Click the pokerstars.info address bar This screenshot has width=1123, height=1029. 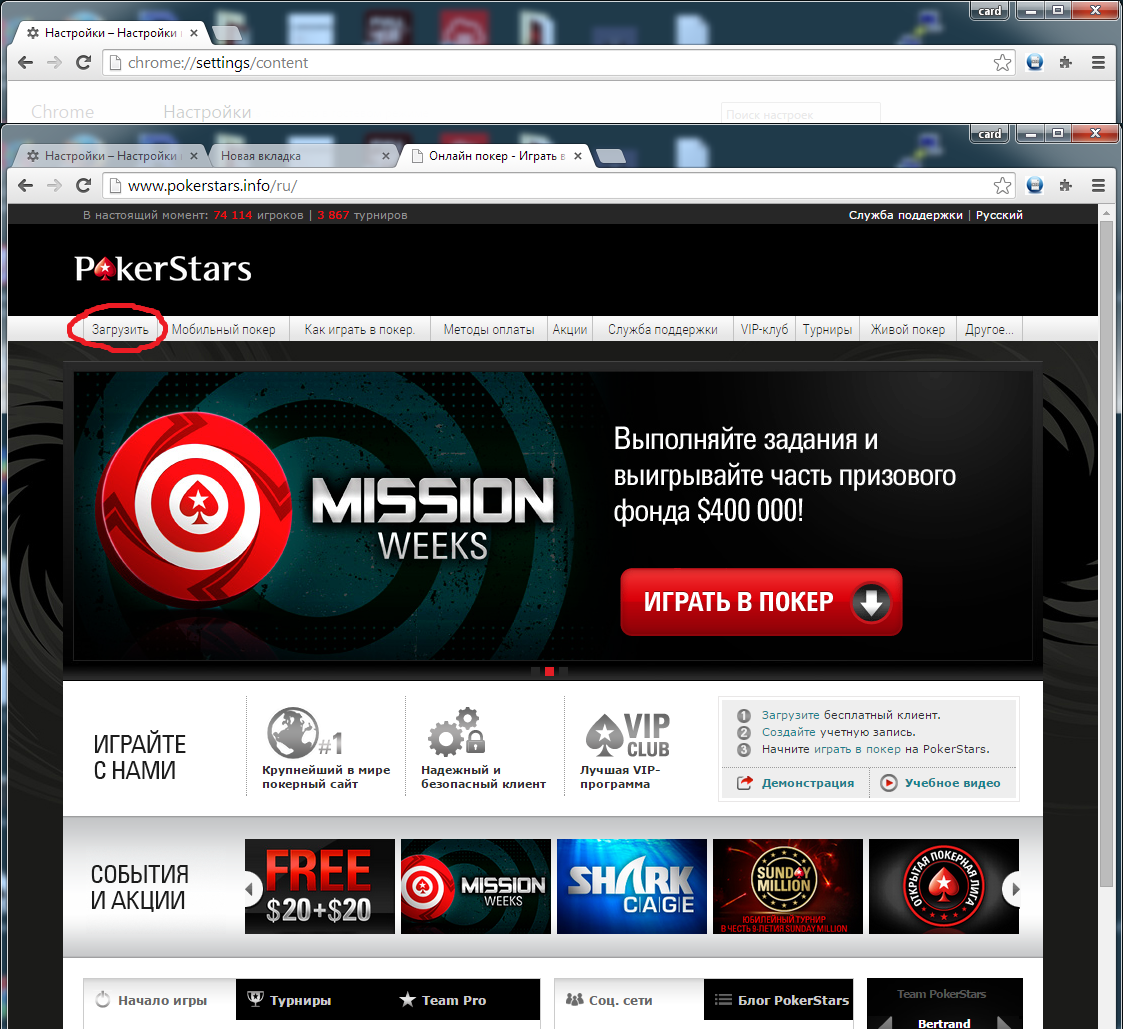(550, 185)
